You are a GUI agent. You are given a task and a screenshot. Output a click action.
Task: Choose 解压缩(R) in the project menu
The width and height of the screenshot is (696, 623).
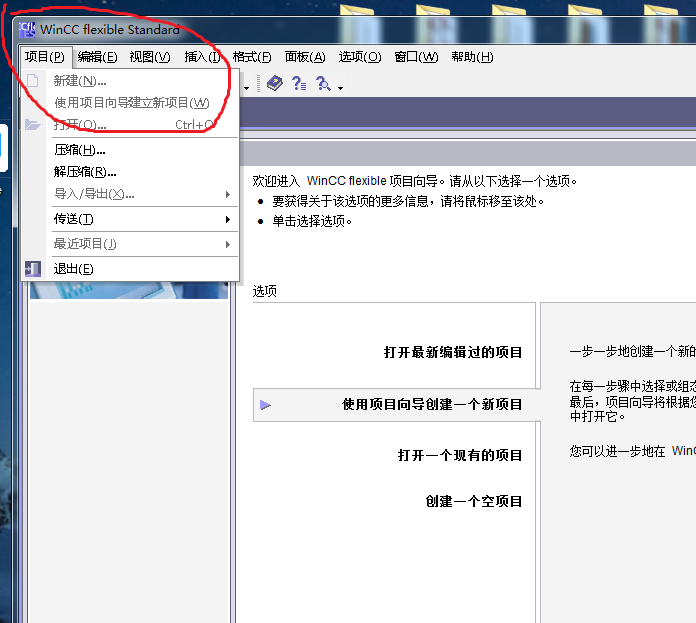point(85,172)
